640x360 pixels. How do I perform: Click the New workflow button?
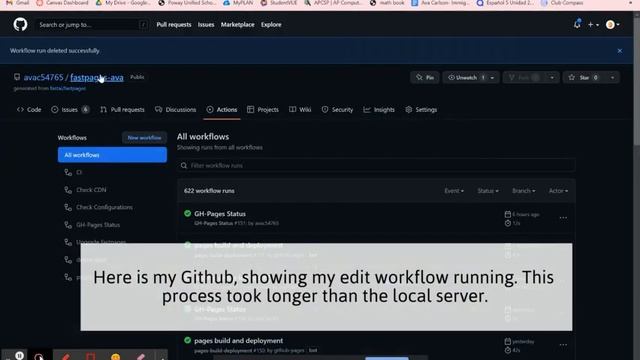click(x=144, y=138)
